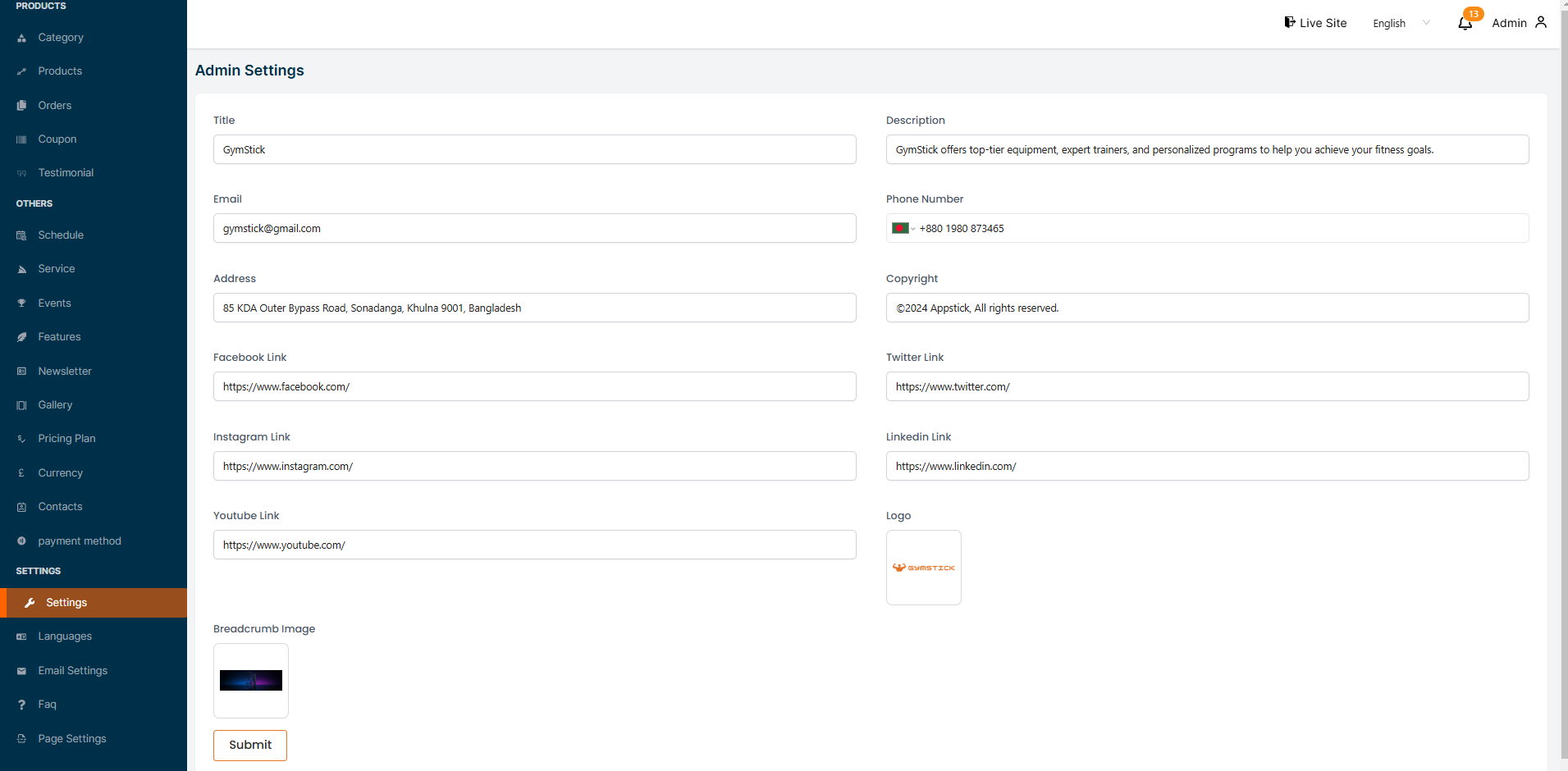Image resolution: width=1568 pixels, height=771 pixels.
Task: Click the page vertical scrollbar
Action: (x=1563, y=385)
